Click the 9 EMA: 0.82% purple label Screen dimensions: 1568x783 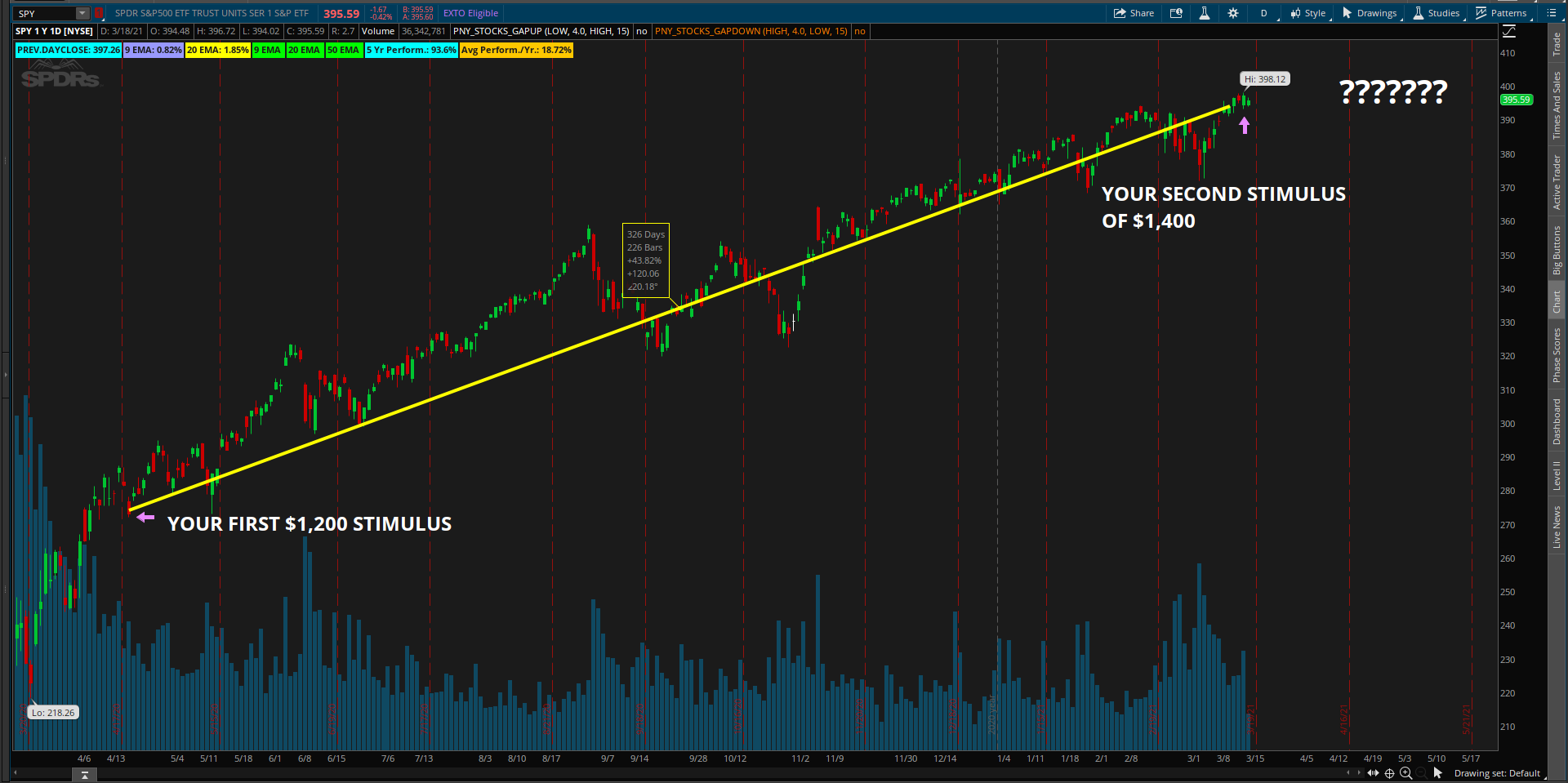(154, 50)
